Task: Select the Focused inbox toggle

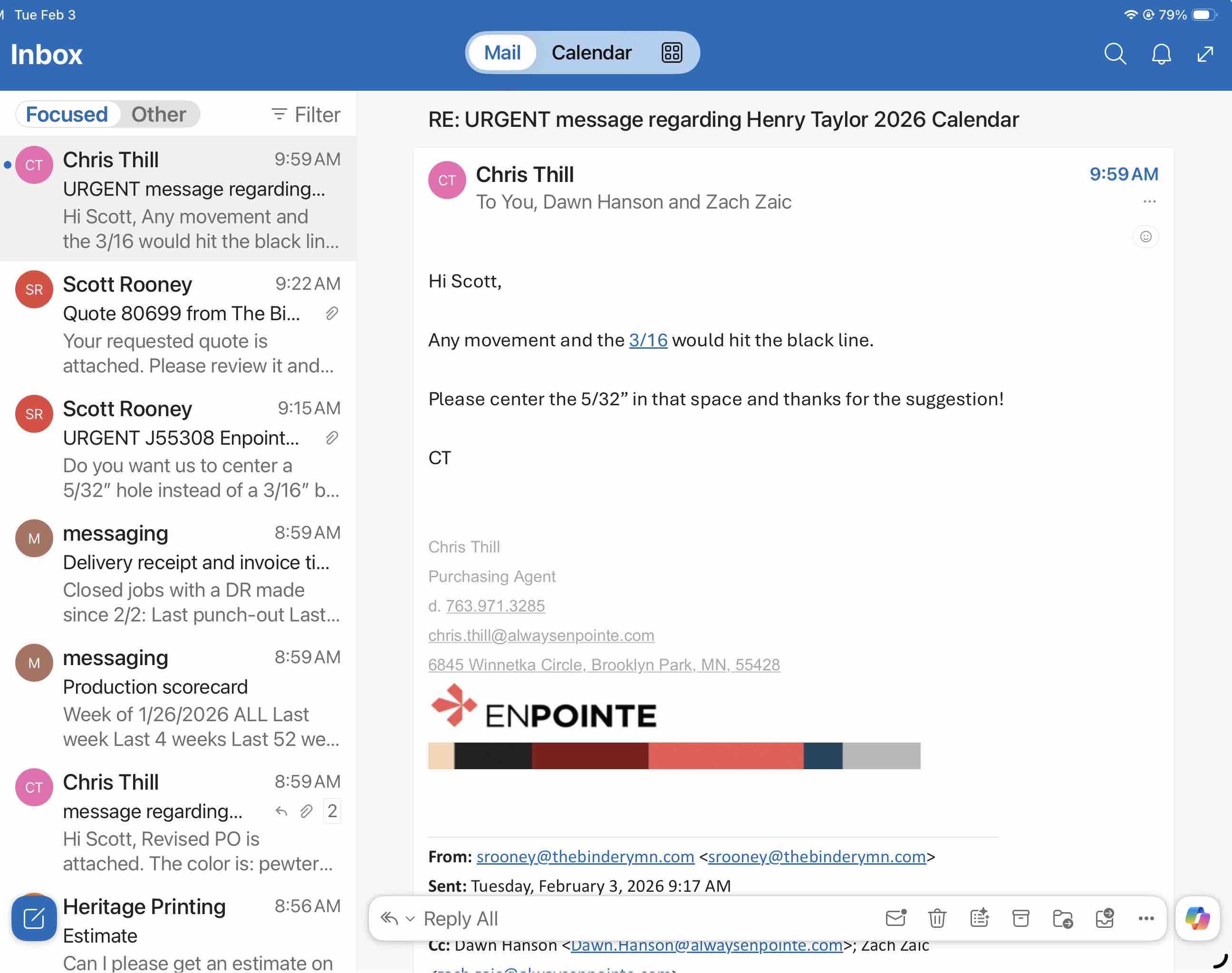Action: coord(67,114)
